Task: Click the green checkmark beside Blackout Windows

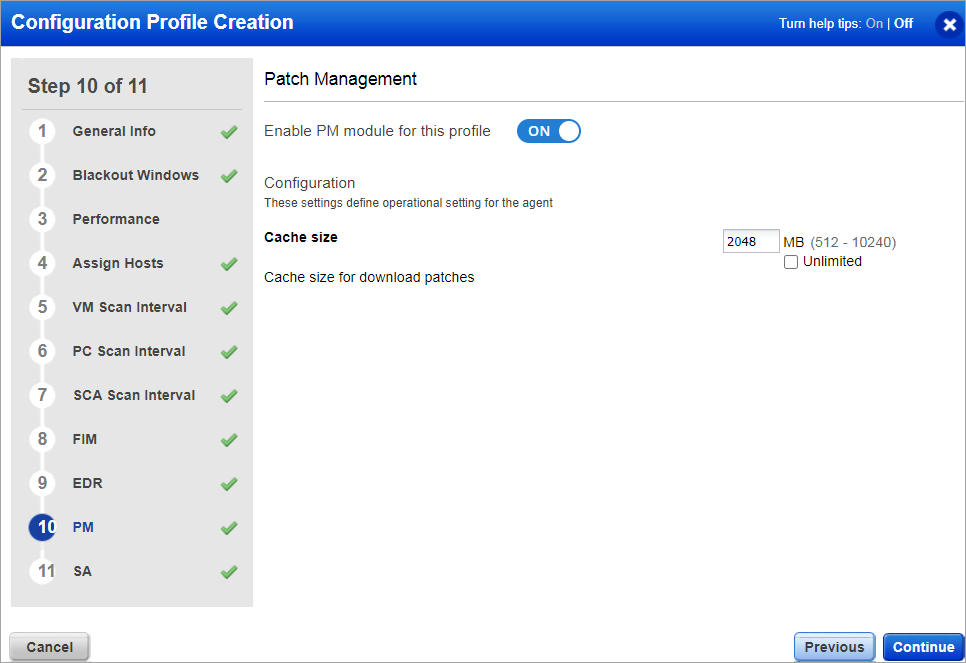Action: pyautogui.click(x=228, y=175)
